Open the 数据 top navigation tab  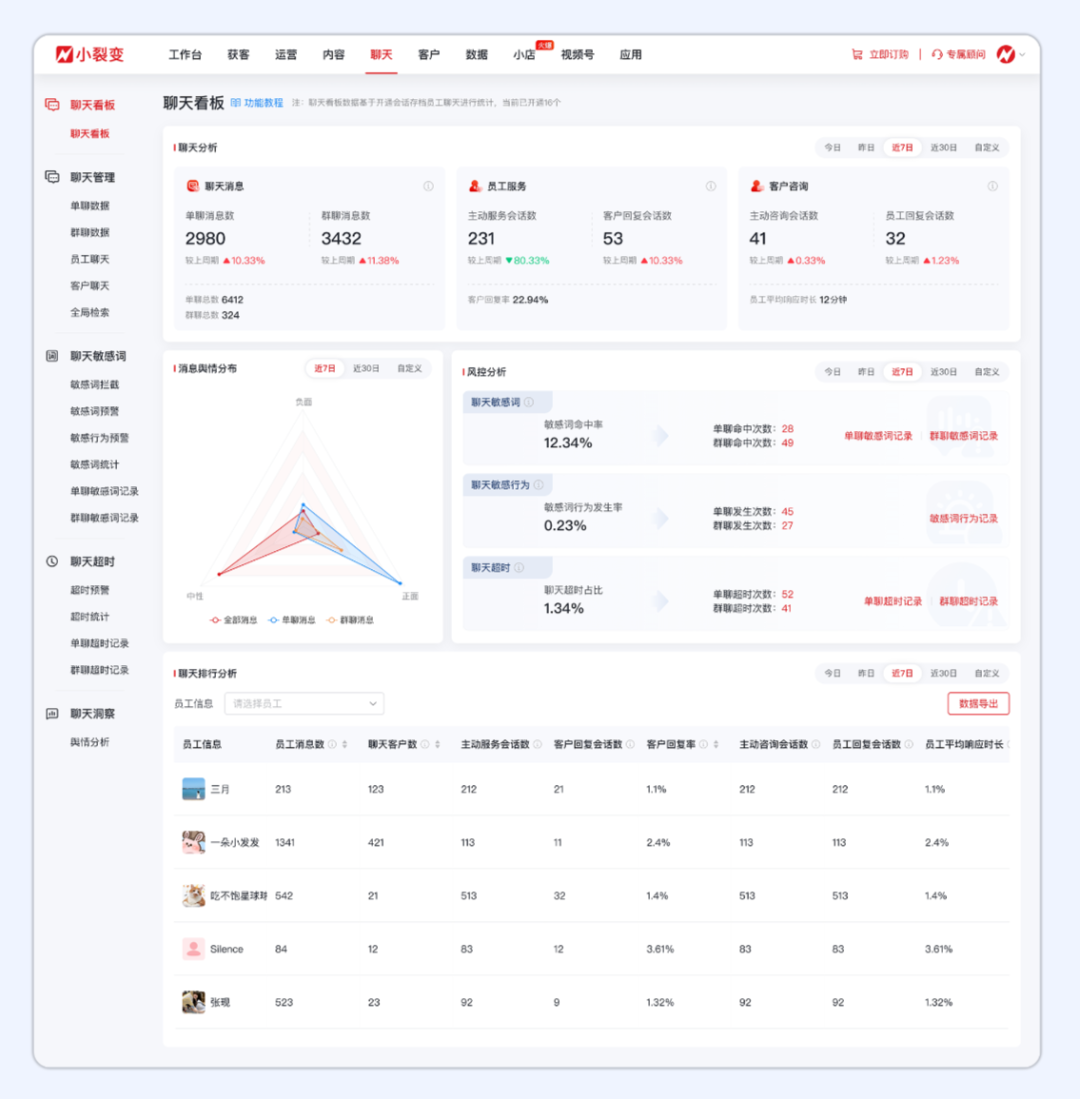(477, 55)
